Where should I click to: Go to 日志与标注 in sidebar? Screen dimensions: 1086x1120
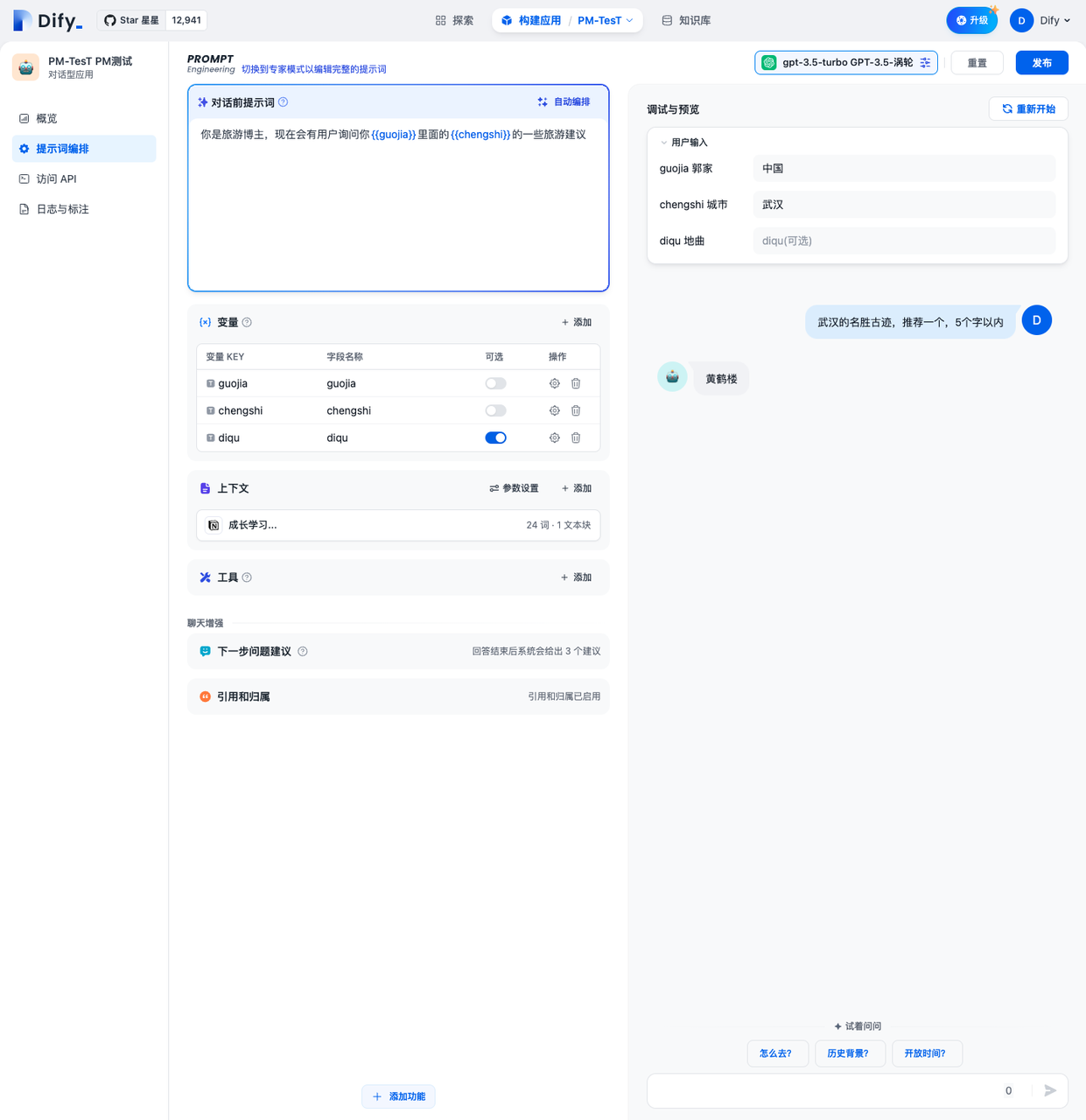(x=62, y=209)
